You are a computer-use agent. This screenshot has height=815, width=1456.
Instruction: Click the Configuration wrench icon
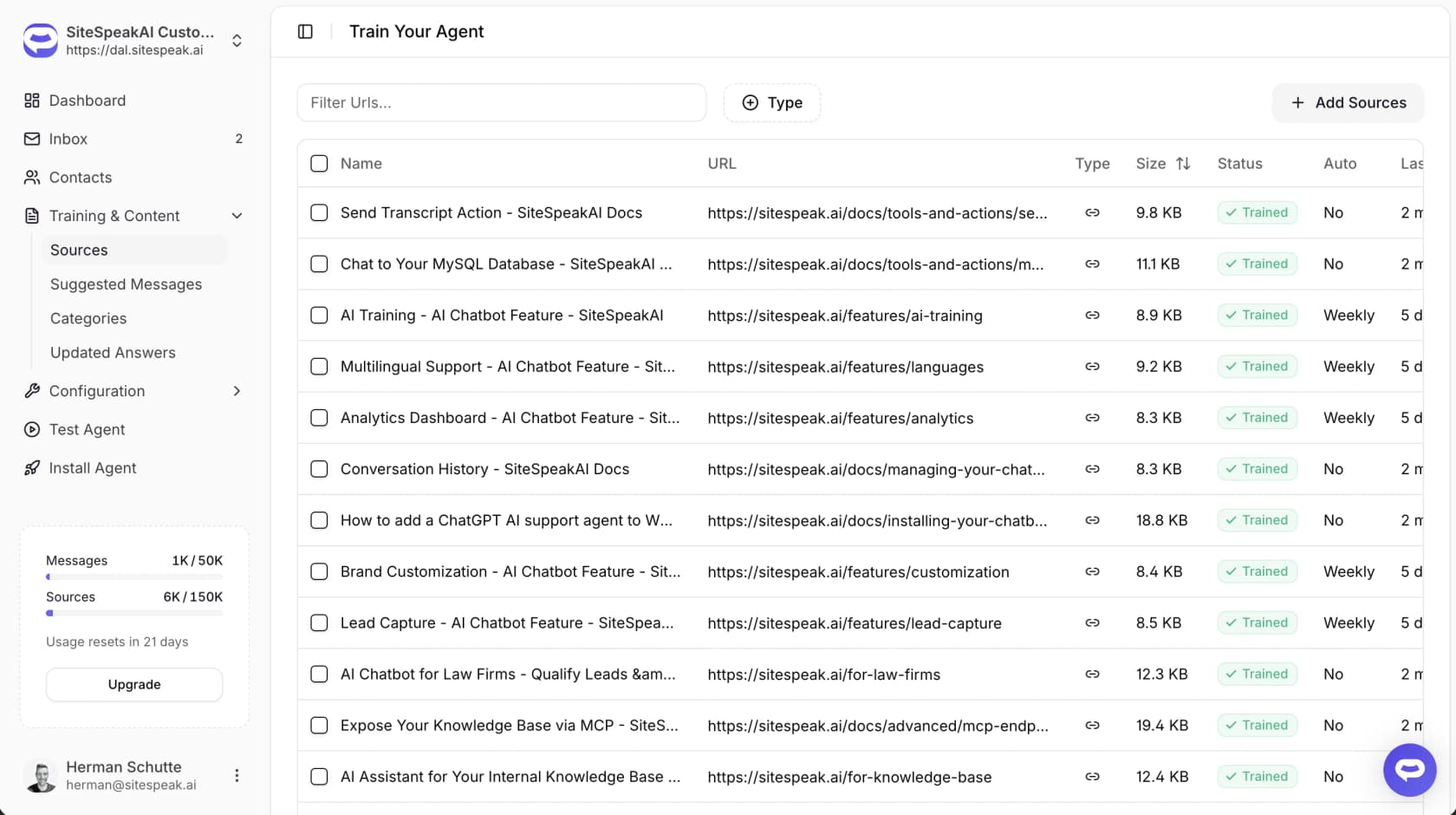[32, 391]
